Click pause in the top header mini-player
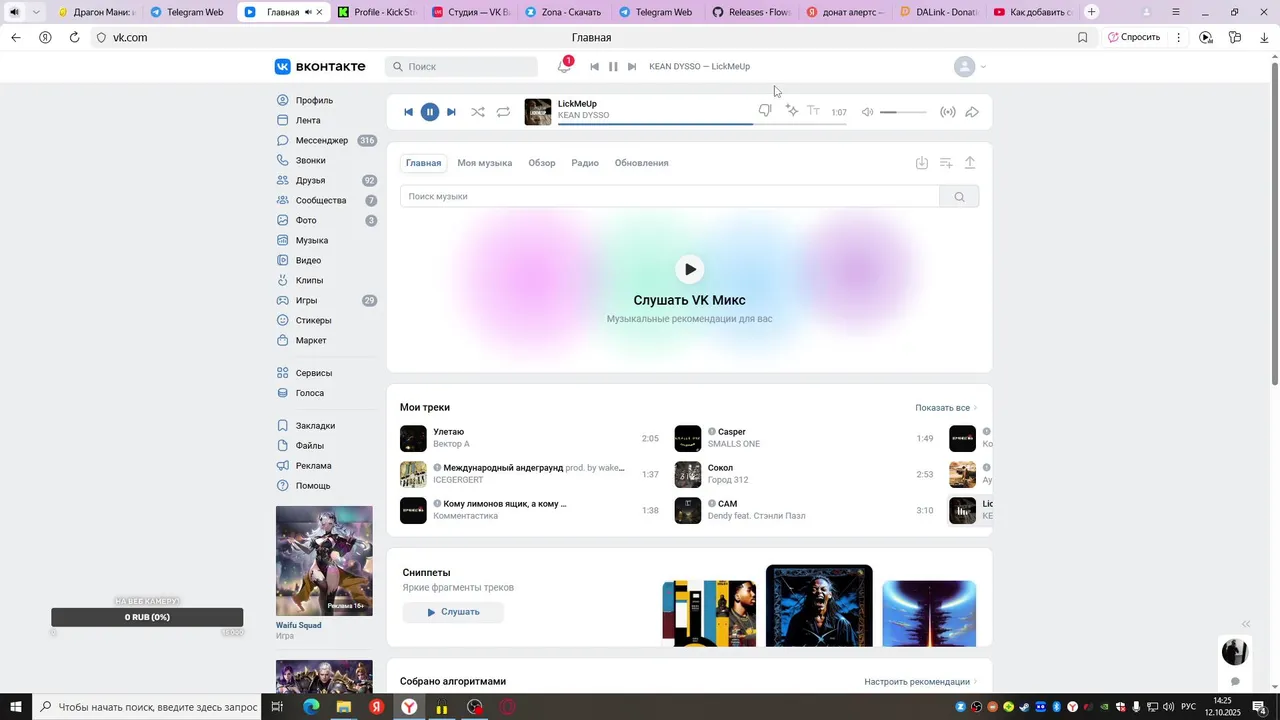The height and width of the screenshot is (720, 1280). (x=613, y=66)
